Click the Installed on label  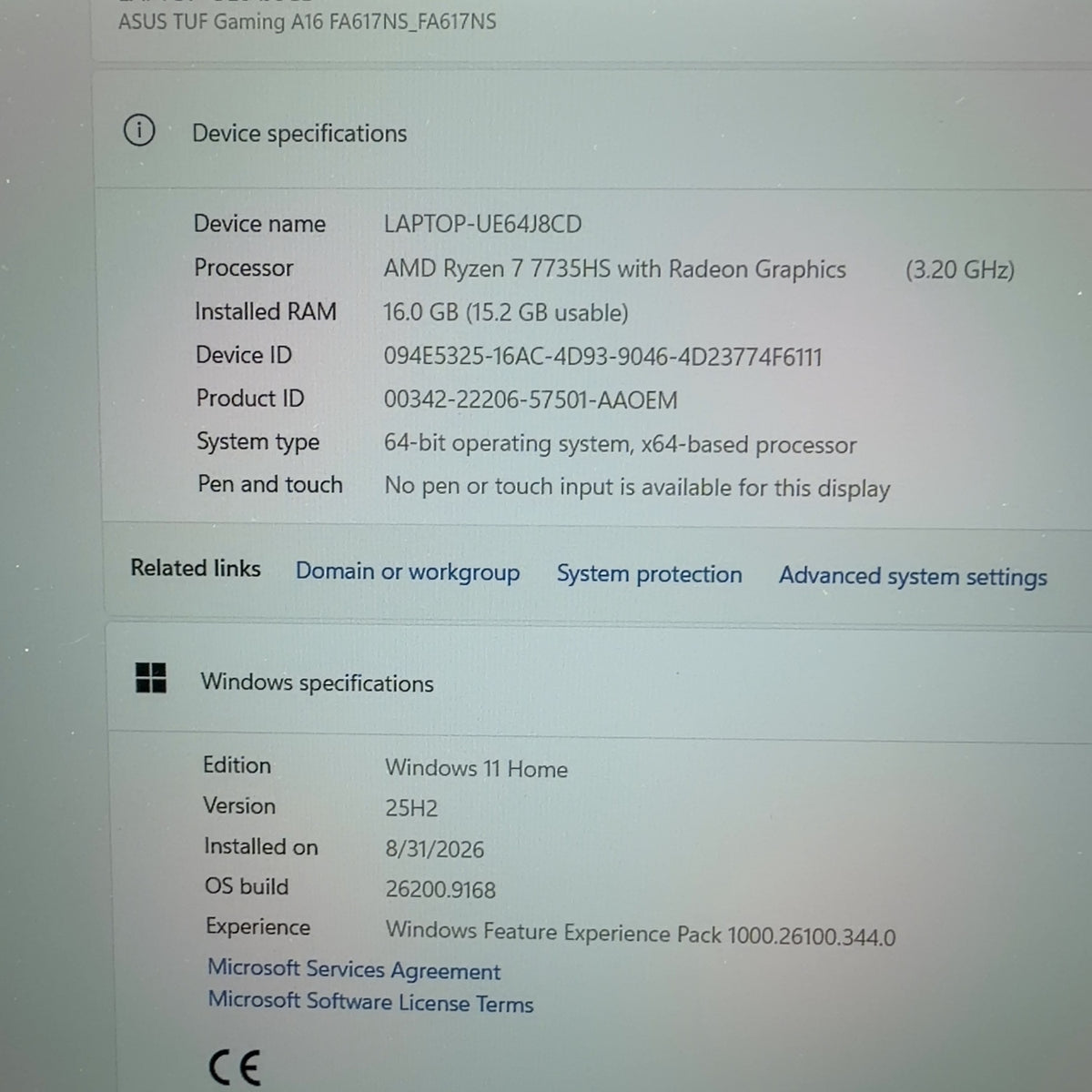261,847
